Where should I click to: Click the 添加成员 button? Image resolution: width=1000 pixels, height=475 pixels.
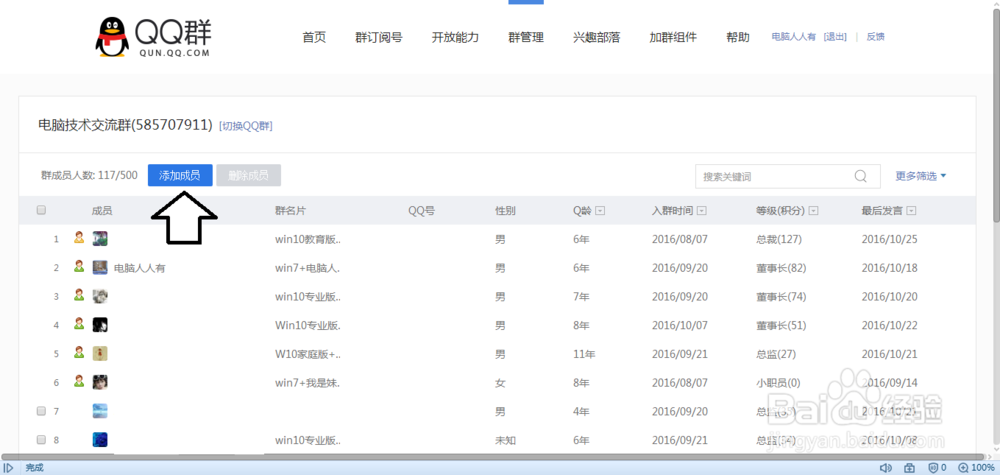coord(180,175)
